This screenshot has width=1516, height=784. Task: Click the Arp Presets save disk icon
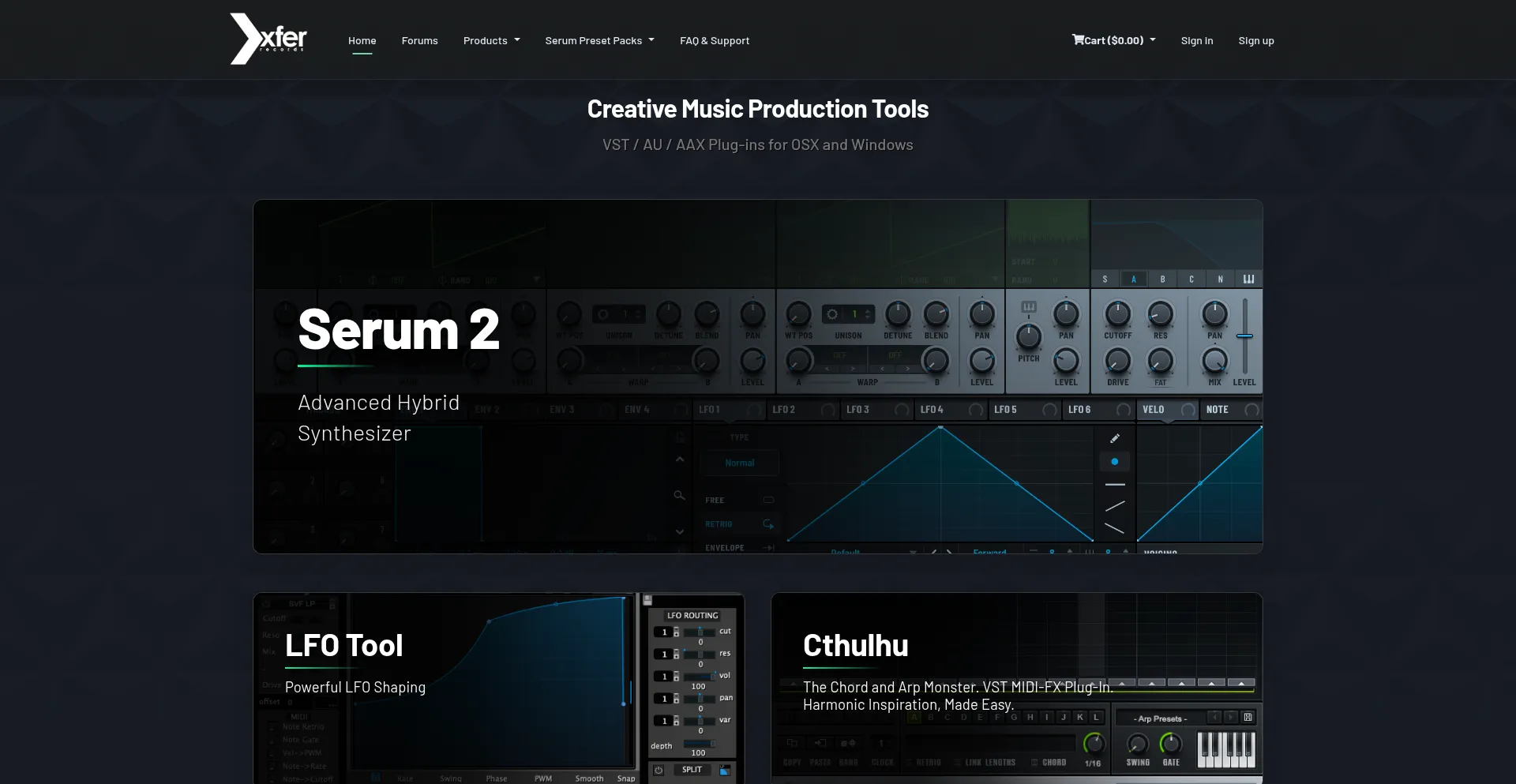point(1248,718)
